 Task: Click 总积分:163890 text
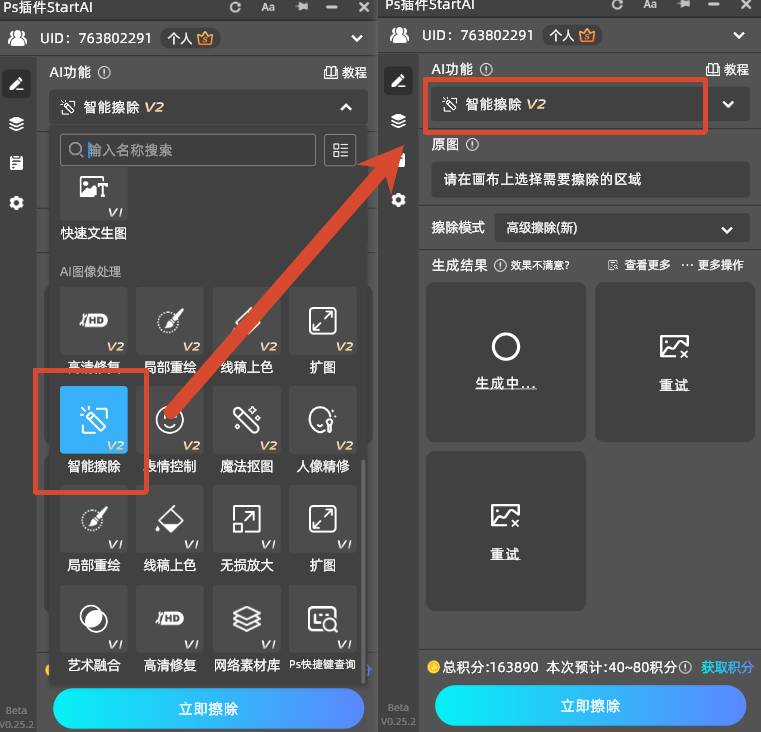[490, 667]
